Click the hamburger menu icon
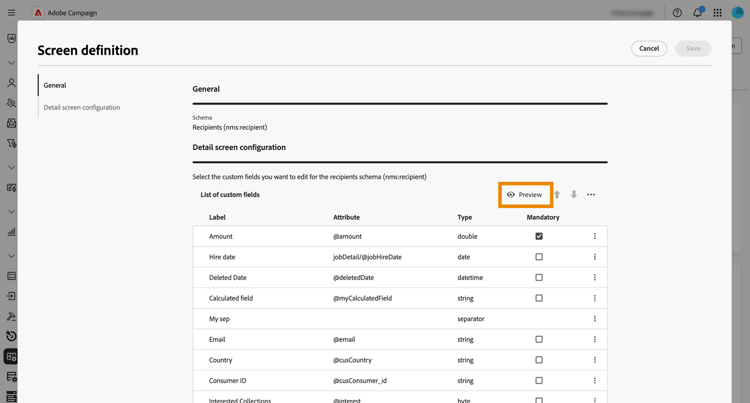The image size is (750, 403). tap(12, 13)
